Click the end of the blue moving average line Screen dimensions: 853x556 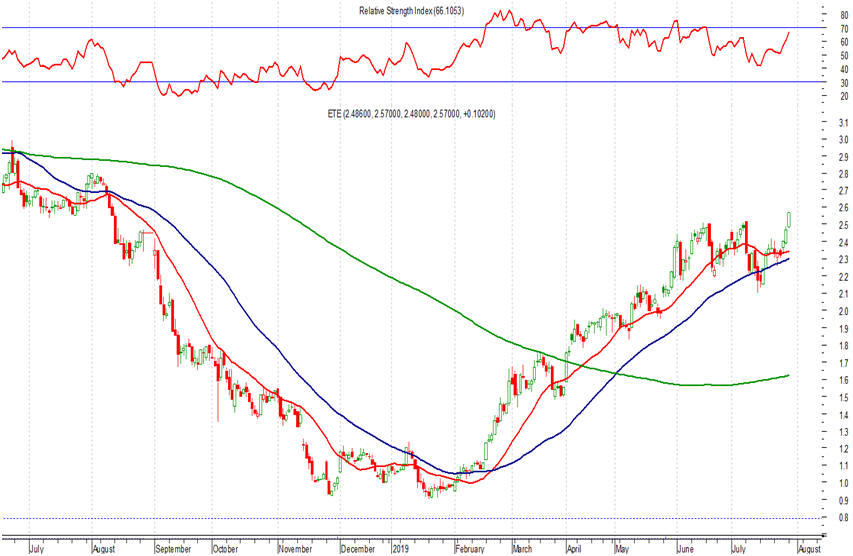[x=788, y=259]
